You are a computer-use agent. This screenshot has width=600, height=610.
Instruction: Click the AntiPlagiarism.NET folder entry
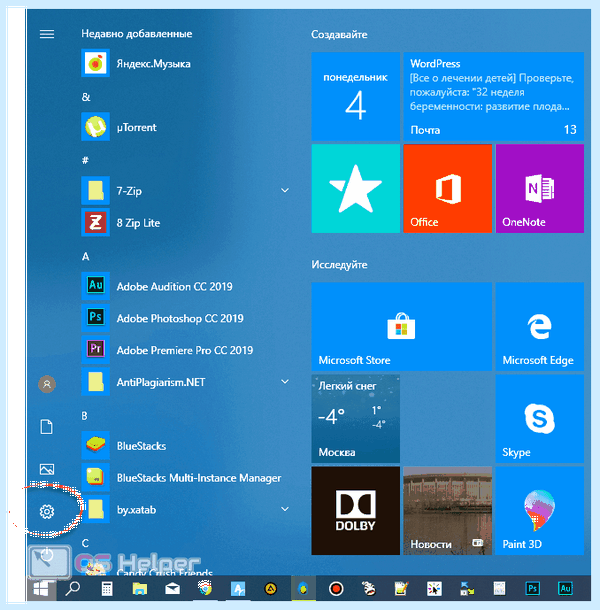(x=186, y=382)
